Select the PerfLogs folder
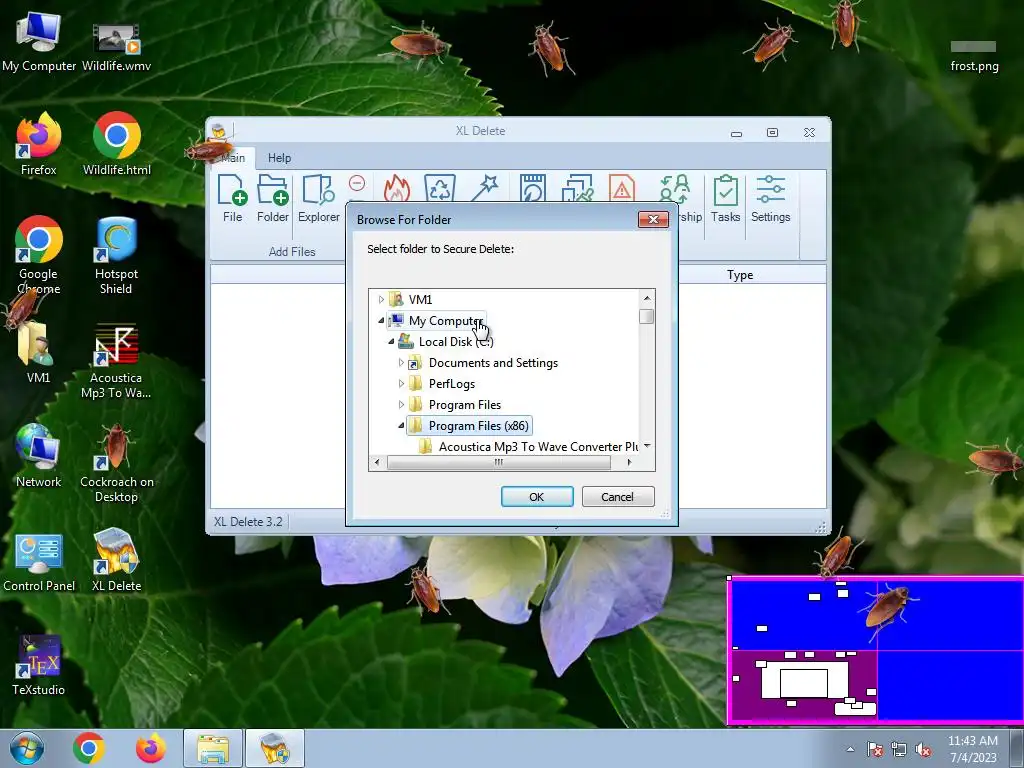This screenshot has width=1024, height=768. click(x=451, y=383)
